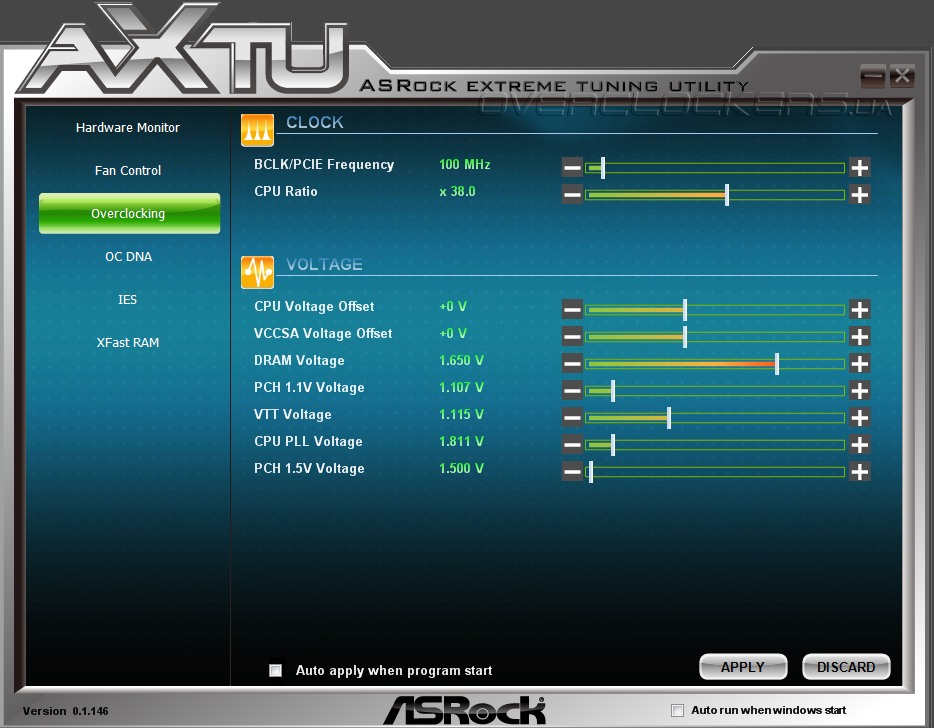Enable Auto apply when program start
Image resolution: width=934 pixels, height=728 pixels.
click(275, 670)
